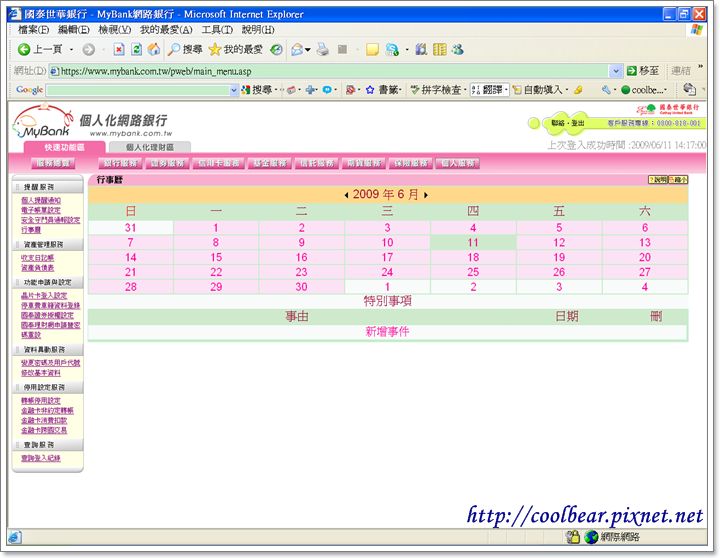
Task: Go to previous month arrow in calendar
Action: (346, 195)
